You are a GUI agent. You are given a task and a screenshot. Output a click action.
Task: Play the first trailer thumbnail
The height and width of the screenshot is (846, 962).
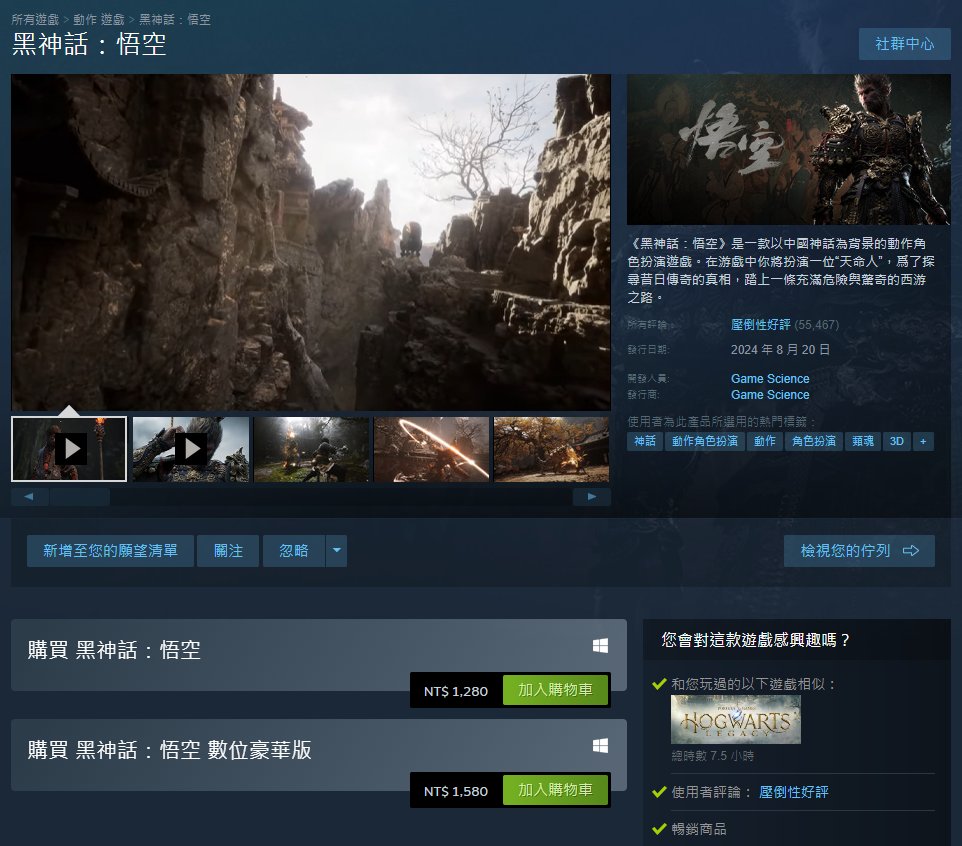click(69, 449)
